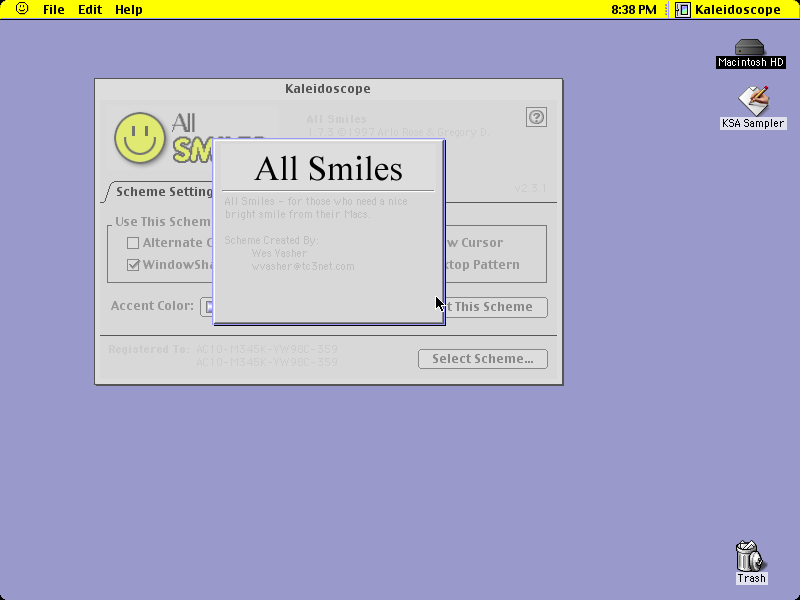Viewport: 800px width, 600px height.
Task: Click the large "All Smiles" popup heading
Action: pyautogui.click(x=329, y=169)
